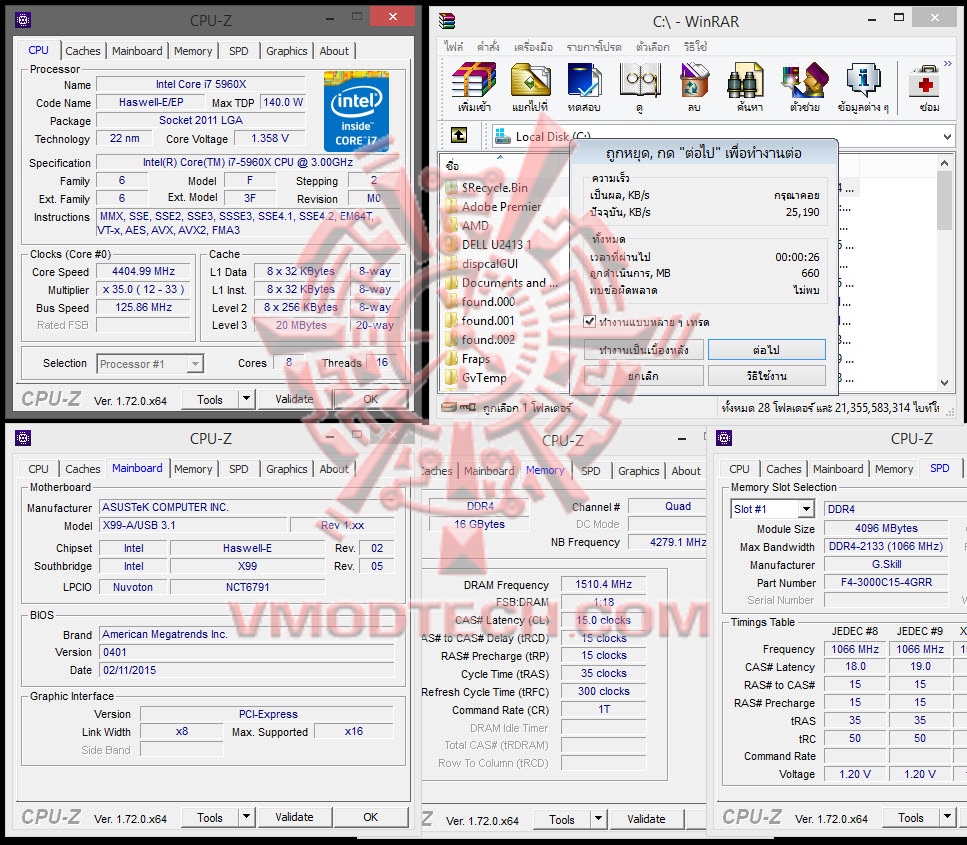Switch to Mainboard tab in top CPU-Z window
This screenshot has height=845, width=967.
[137, 51]
